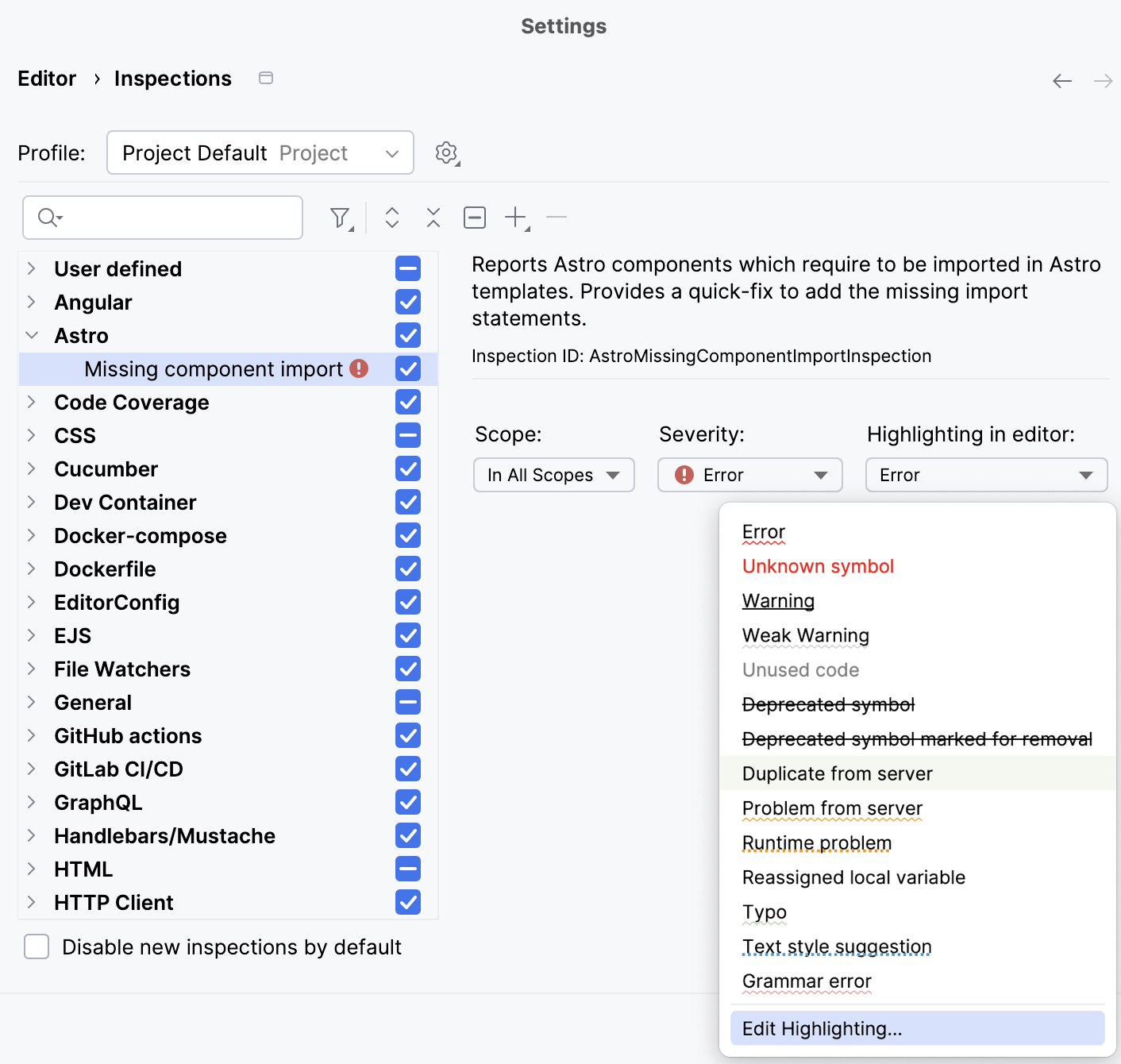Image resolution: width=1121 pixels, height=1064 pixels.
Task: Open the In All Scopes dropdown
Action: point(553,475)
